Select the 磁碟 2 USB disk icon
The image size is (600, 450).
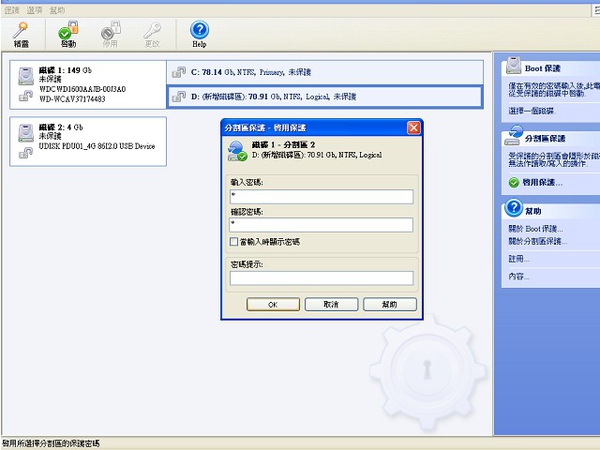click(x=26, y=133)
